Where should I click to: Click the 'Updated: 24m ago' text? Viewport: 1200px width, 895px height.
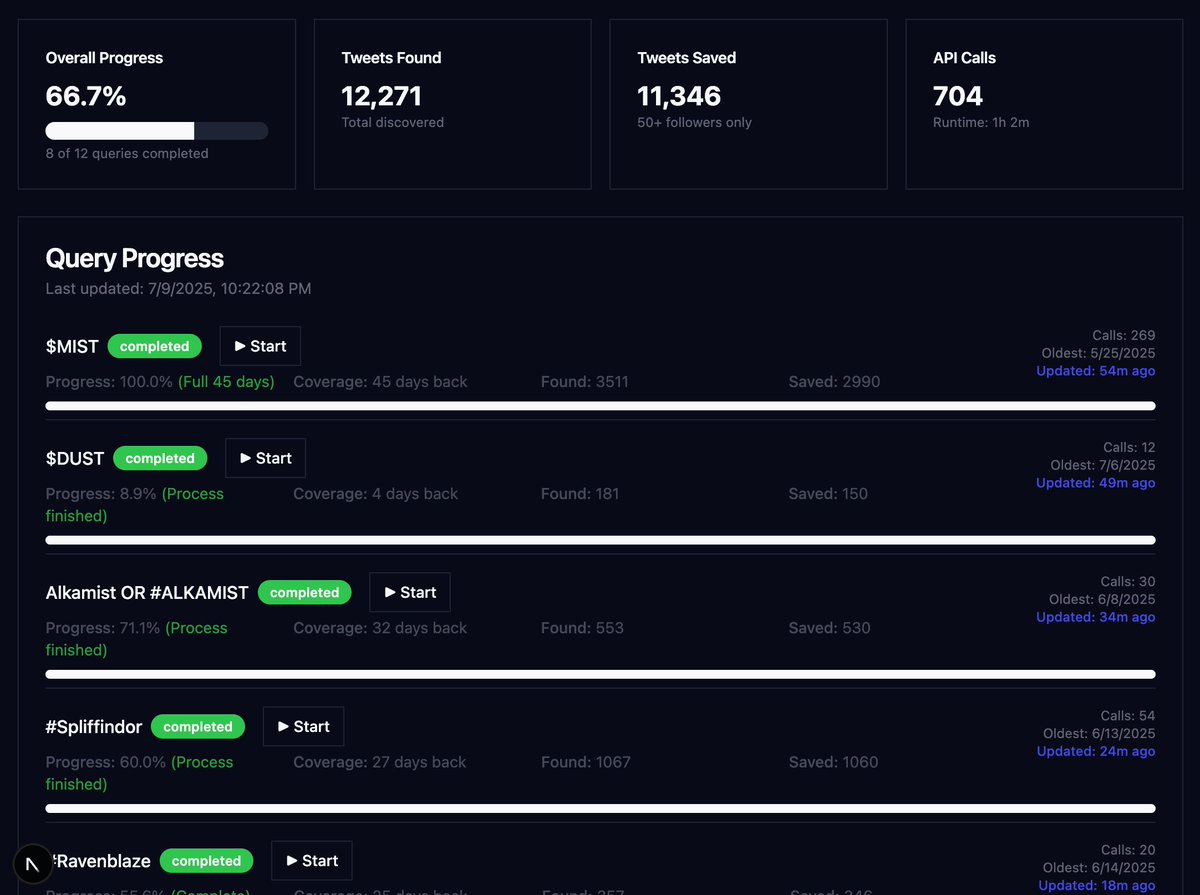click(x=1096, y=751)
